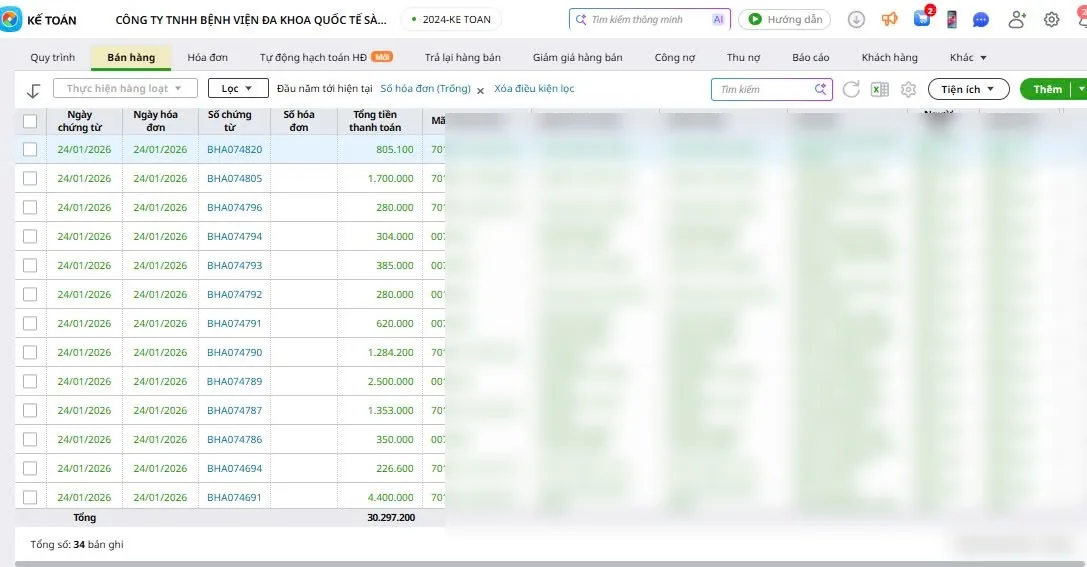Tick checkbox for row BHA074796
Screen dimensions: 1087x567
click(30, 207)
